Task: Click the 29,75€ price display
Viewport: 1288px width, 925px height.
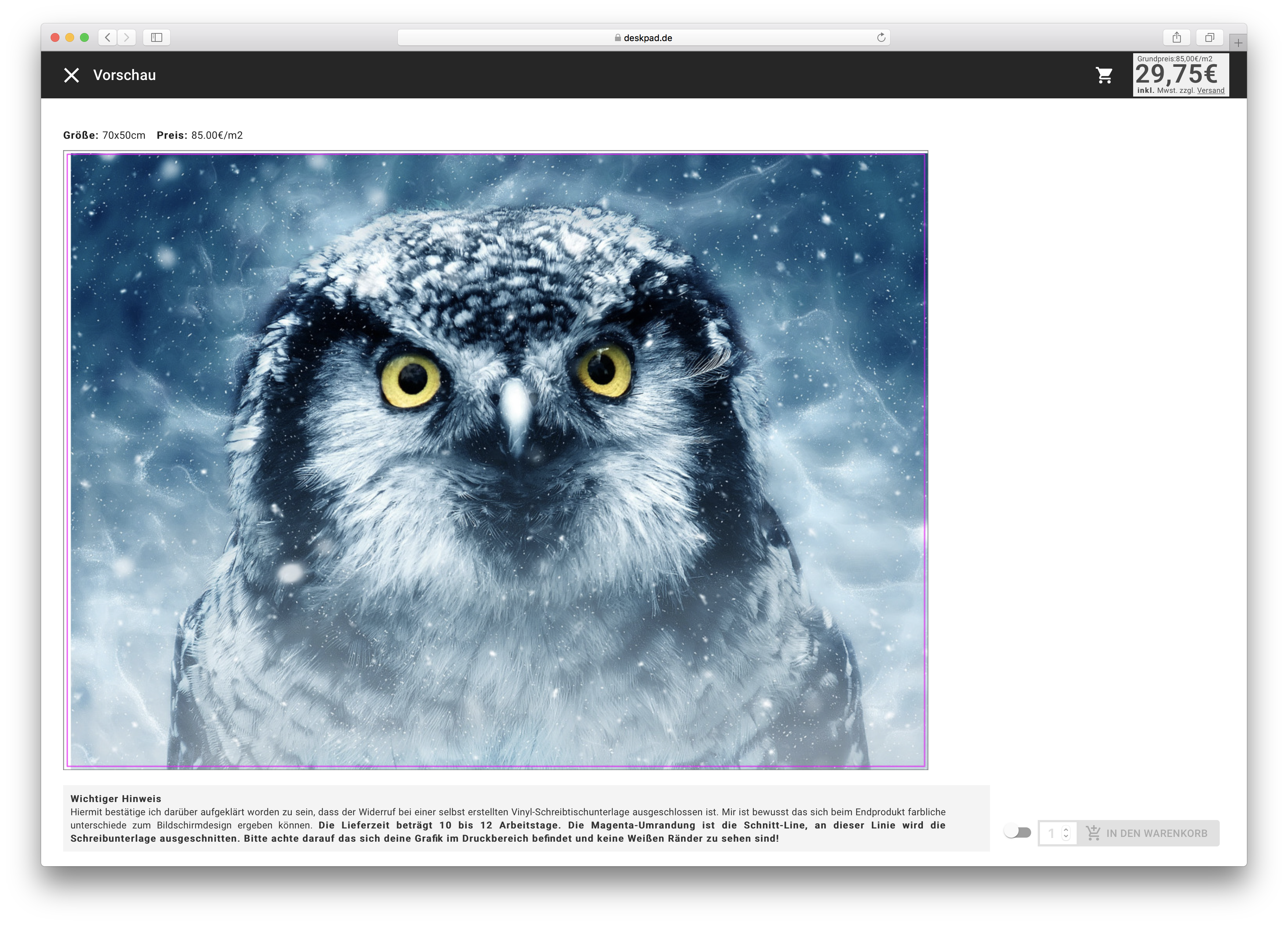Action: 1176,74
